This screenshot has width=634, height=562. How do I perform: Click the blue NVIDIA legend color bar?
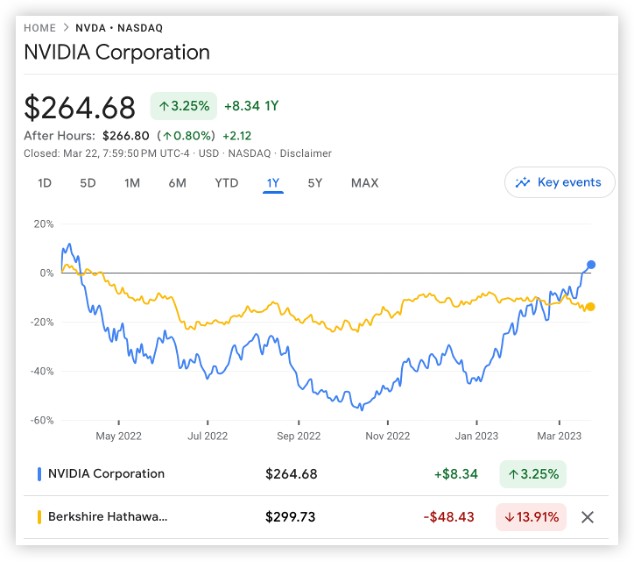(x=39, y=474)
